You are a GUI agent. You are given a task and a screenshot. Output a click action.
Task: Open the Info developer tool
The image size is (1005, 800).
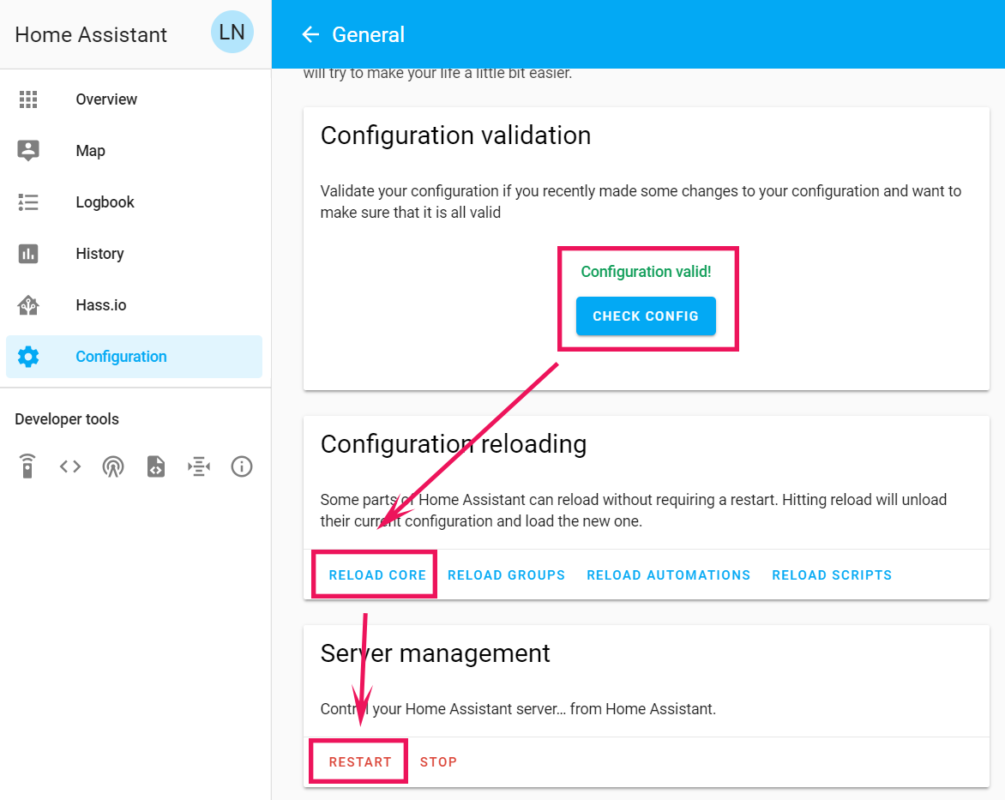(x=241, y=466)
